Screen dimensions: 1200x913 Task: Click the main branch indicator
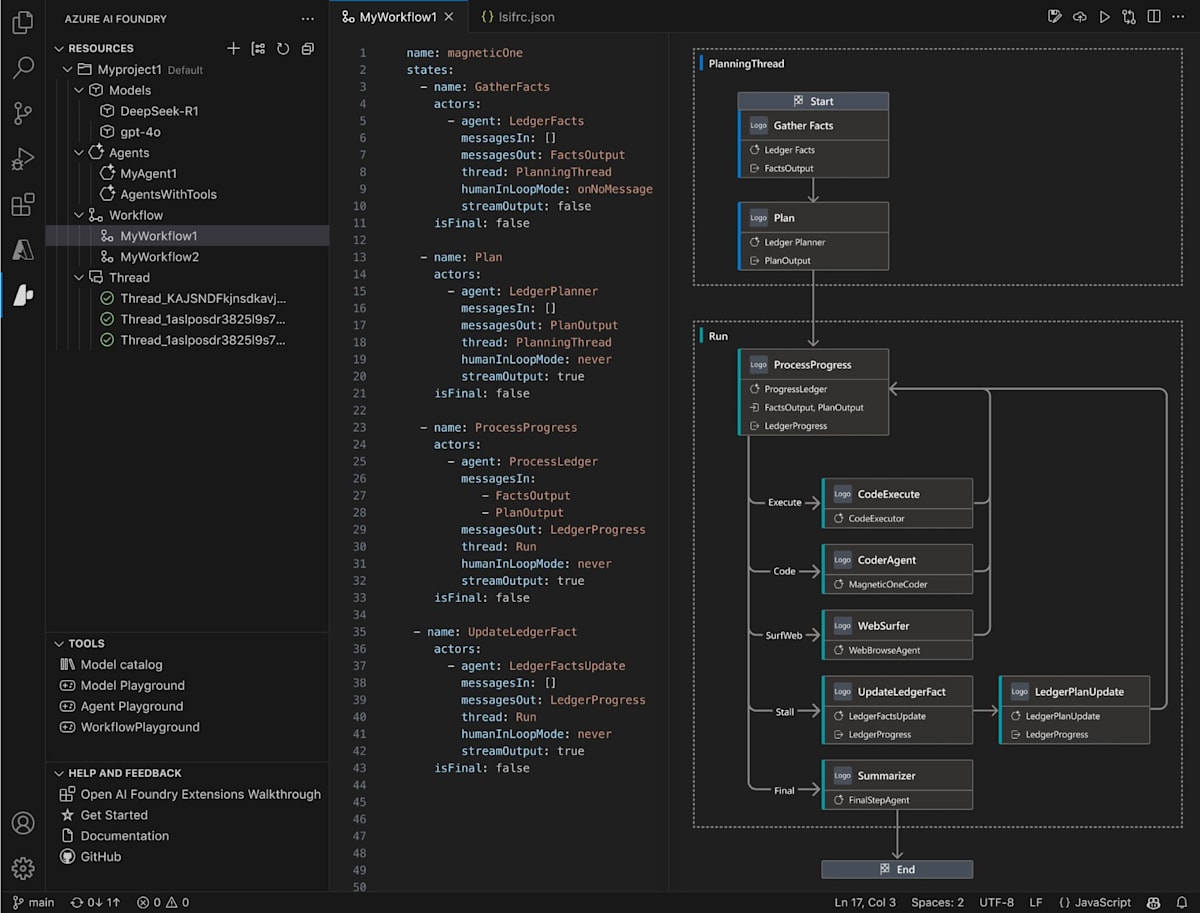tap(33, 902)
